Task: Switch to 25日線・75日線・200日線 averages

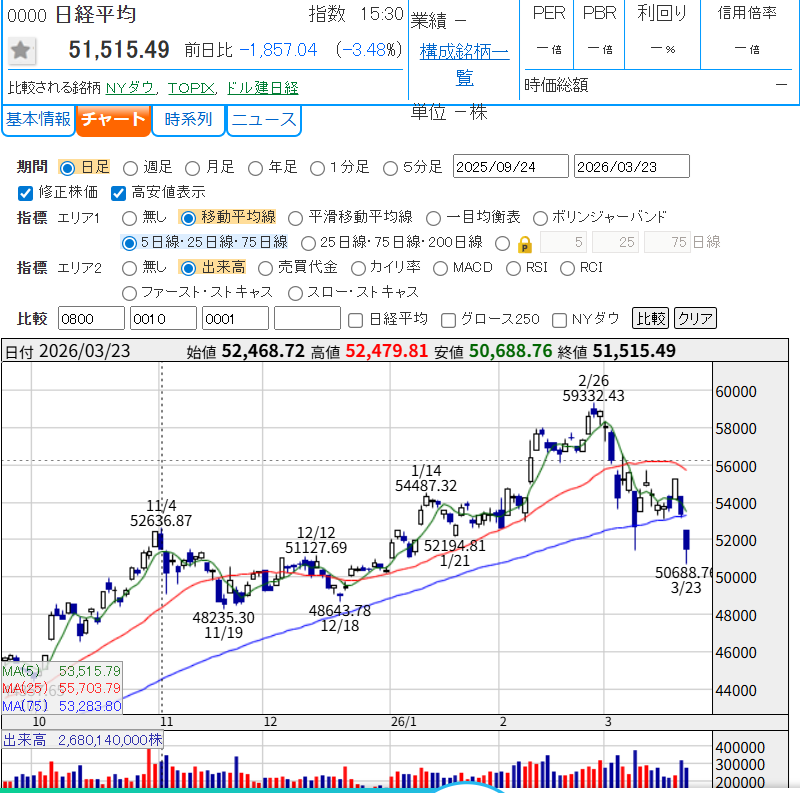Action: tap(308, 242)
